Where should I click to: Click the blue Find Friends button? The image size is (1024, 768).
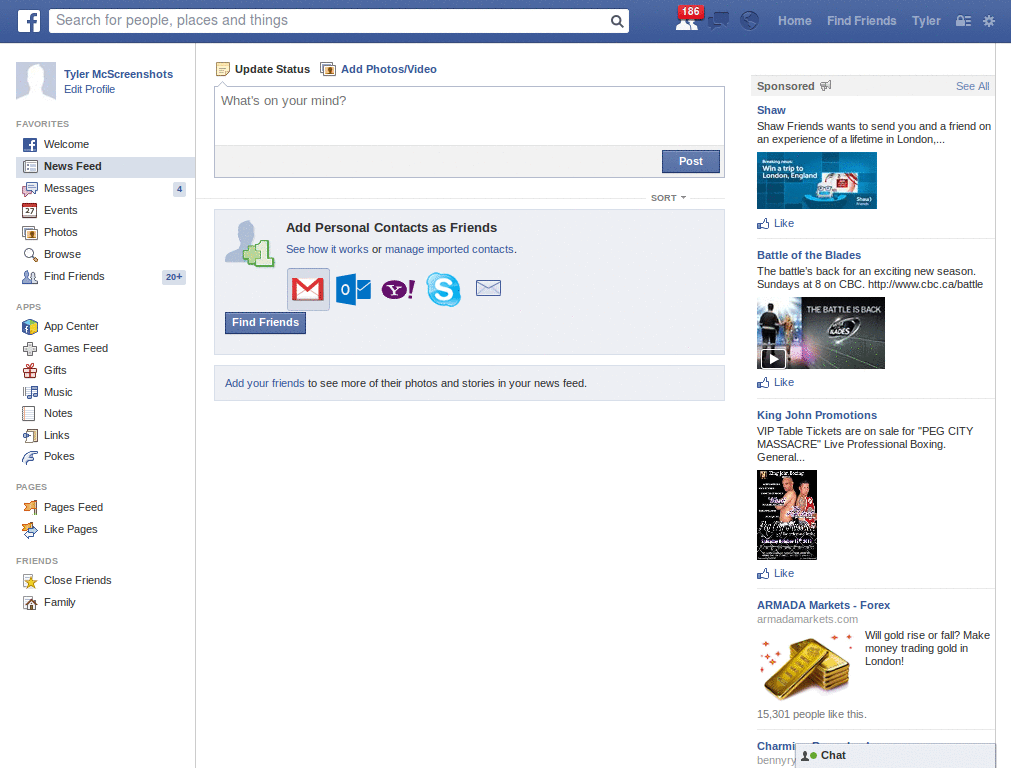(265, 323)
